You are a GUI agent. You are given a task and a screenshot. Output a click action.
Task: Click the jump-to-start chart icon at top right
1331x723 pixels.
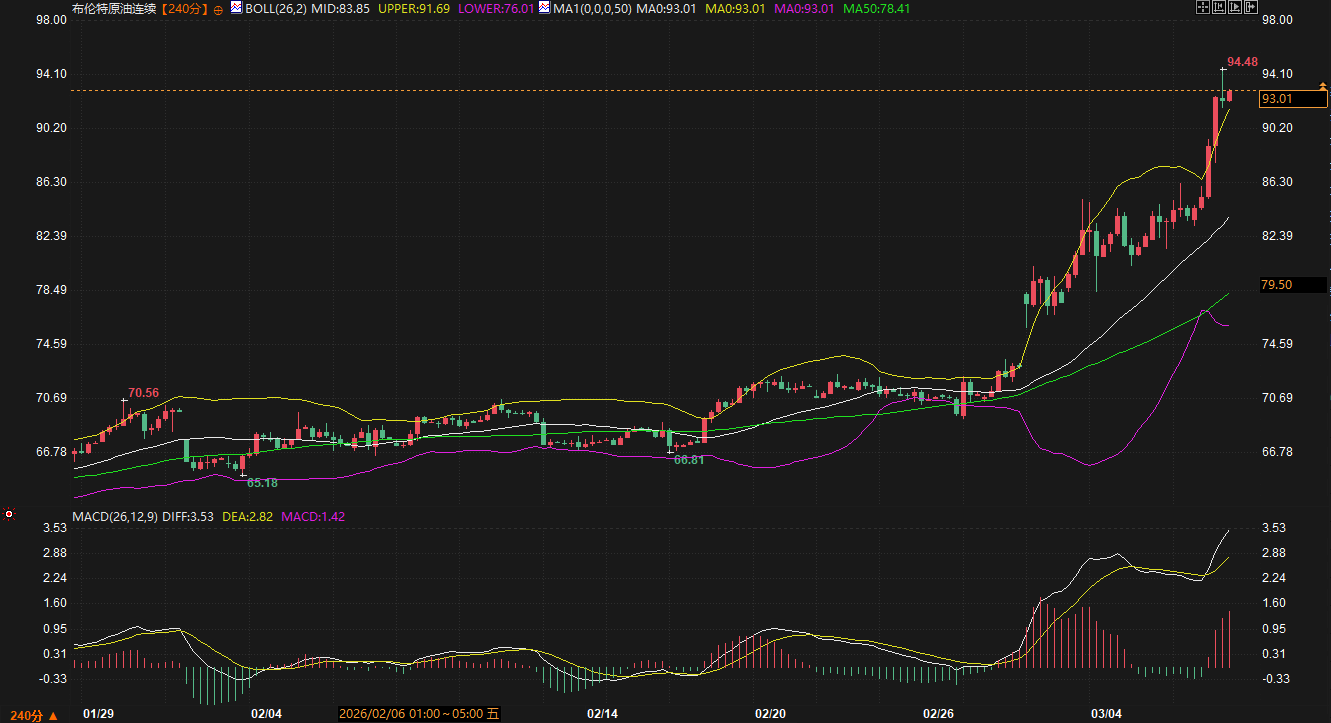(1218, 8)
